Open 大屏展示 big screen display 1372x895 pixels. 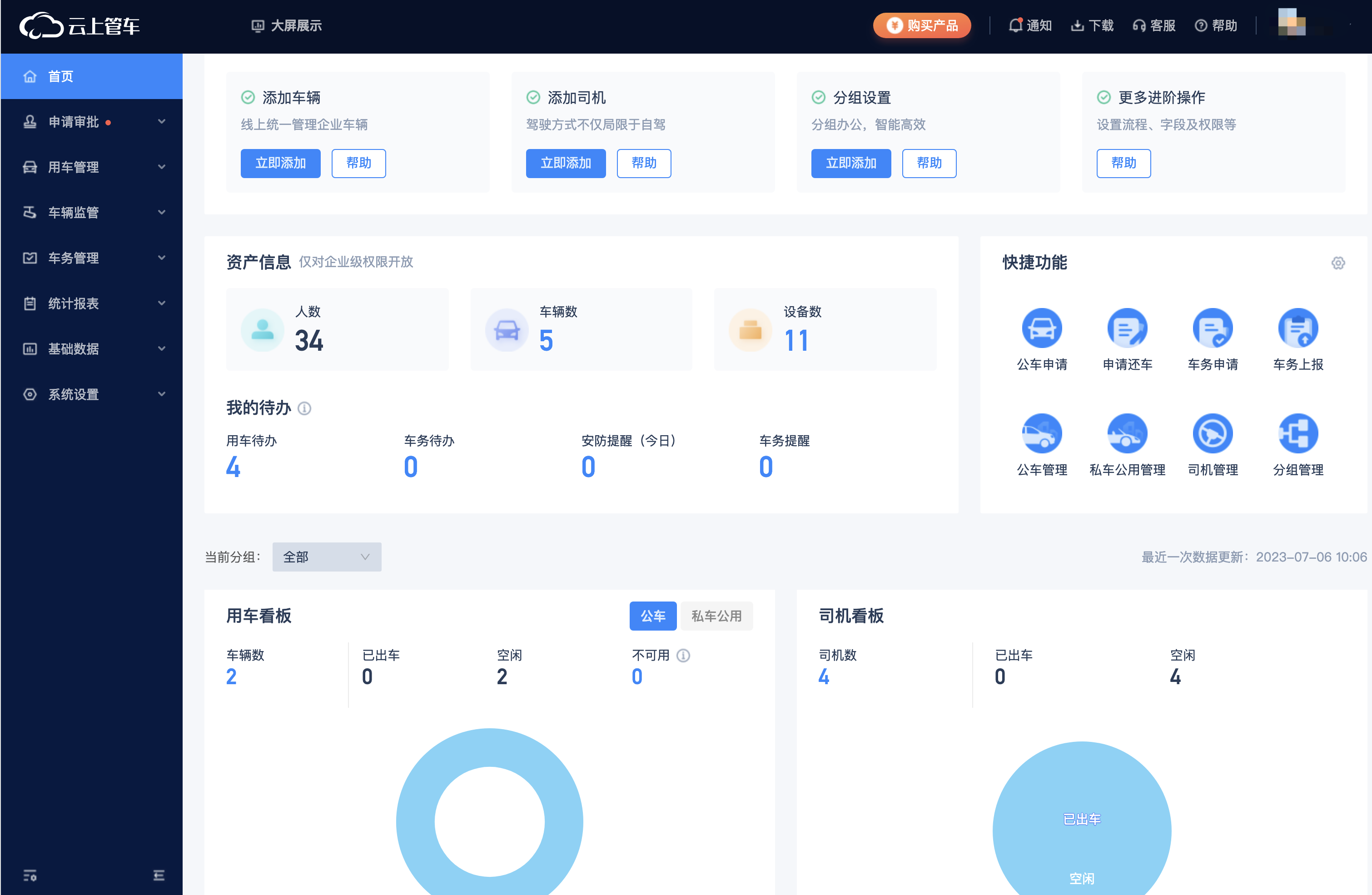(x=287, y=25)
